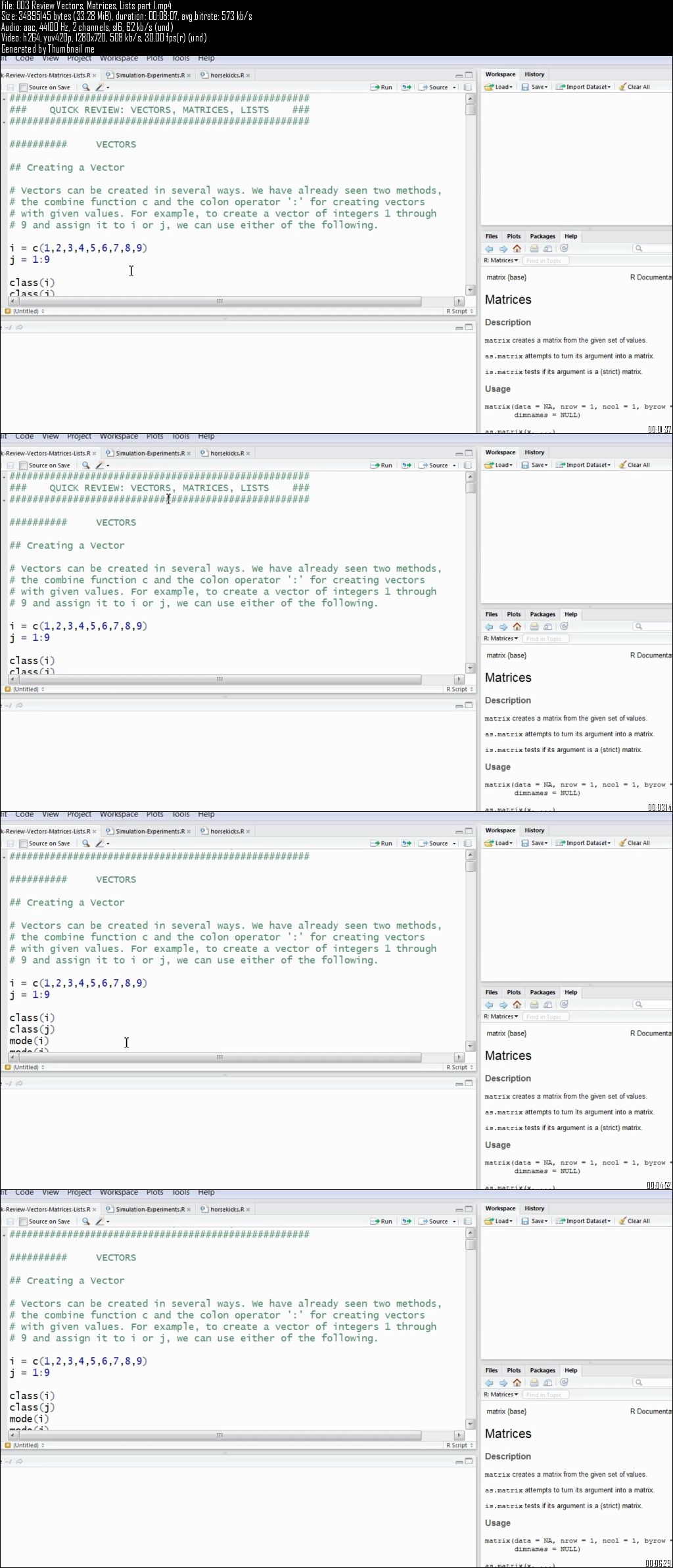Maximize the source pane in the 00:01:37 frame

coord(469,75)
